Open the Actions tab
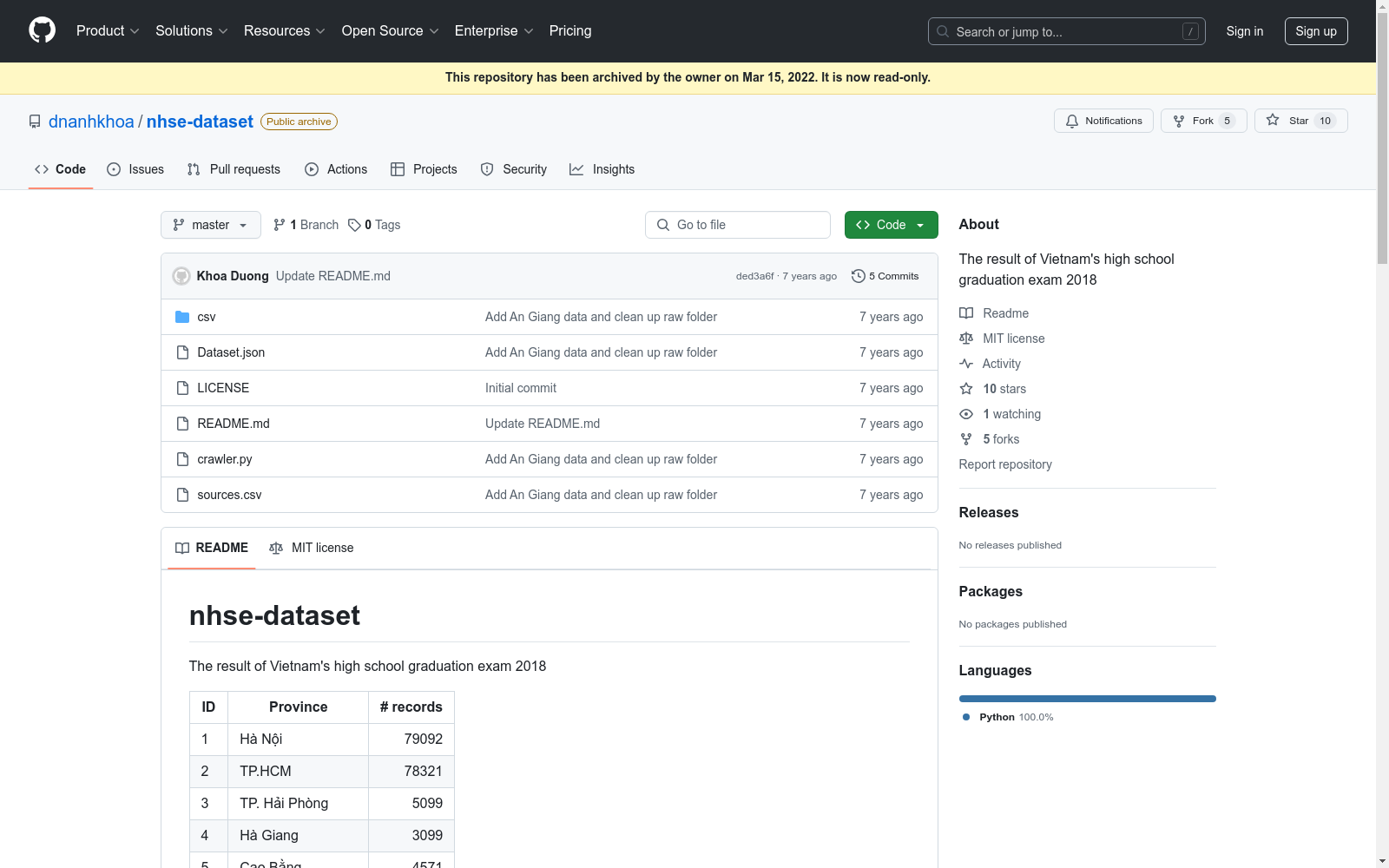 click(336, 169)
